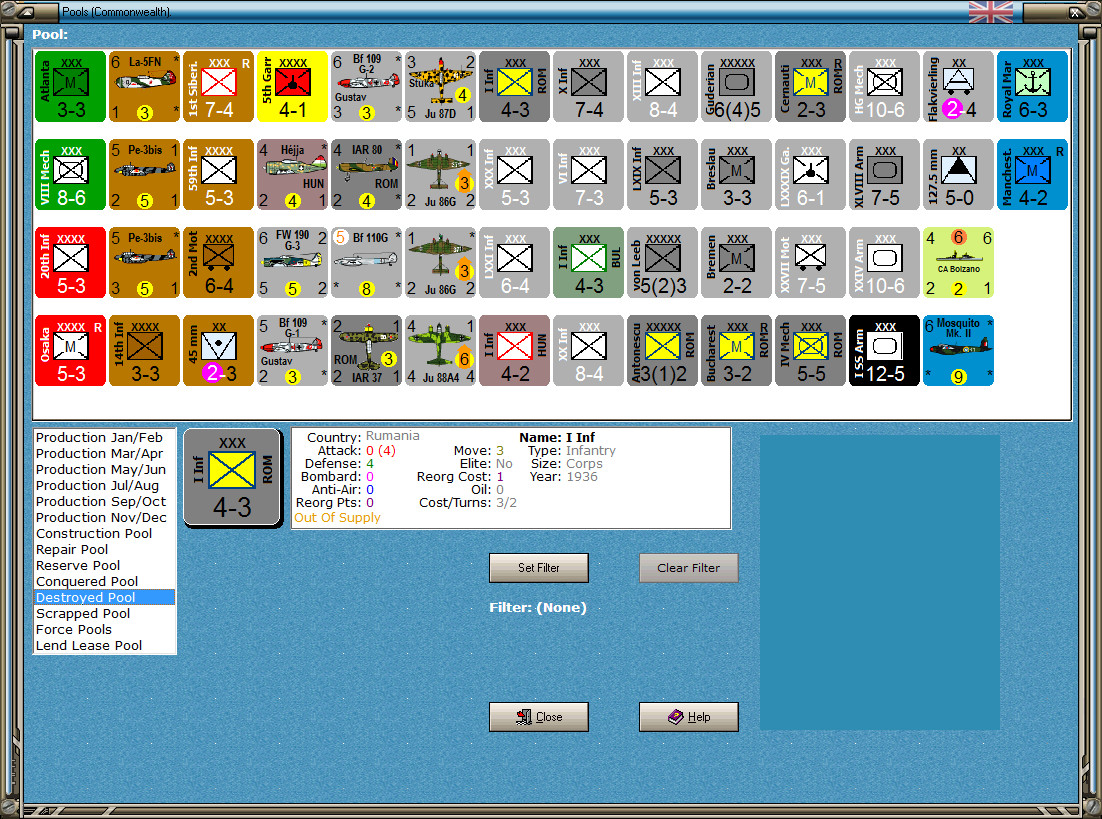Image resolution: width=1102 pixels, height=819 pixels.
Task: Select the Manchester 4-2 blue counter
Action: 1032,174
